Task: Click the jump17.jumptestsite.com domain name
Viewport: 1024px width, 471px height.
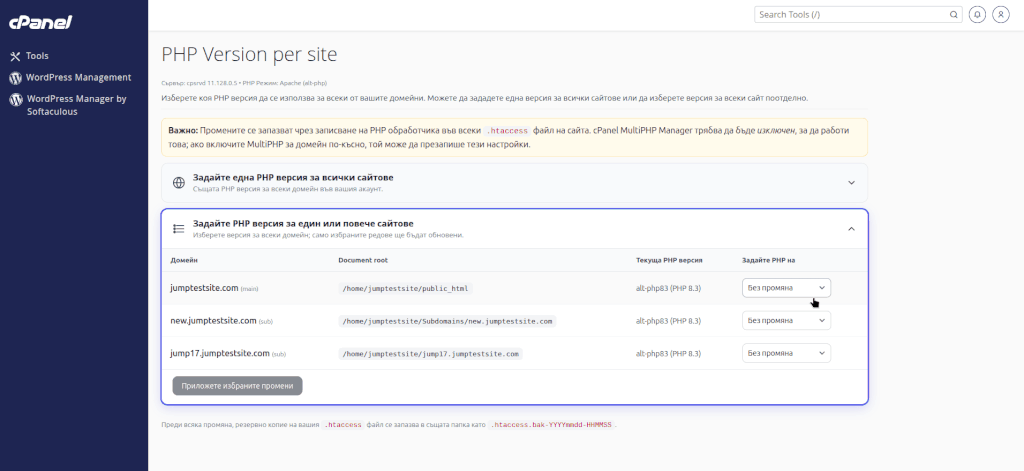Action: (220, 353)
